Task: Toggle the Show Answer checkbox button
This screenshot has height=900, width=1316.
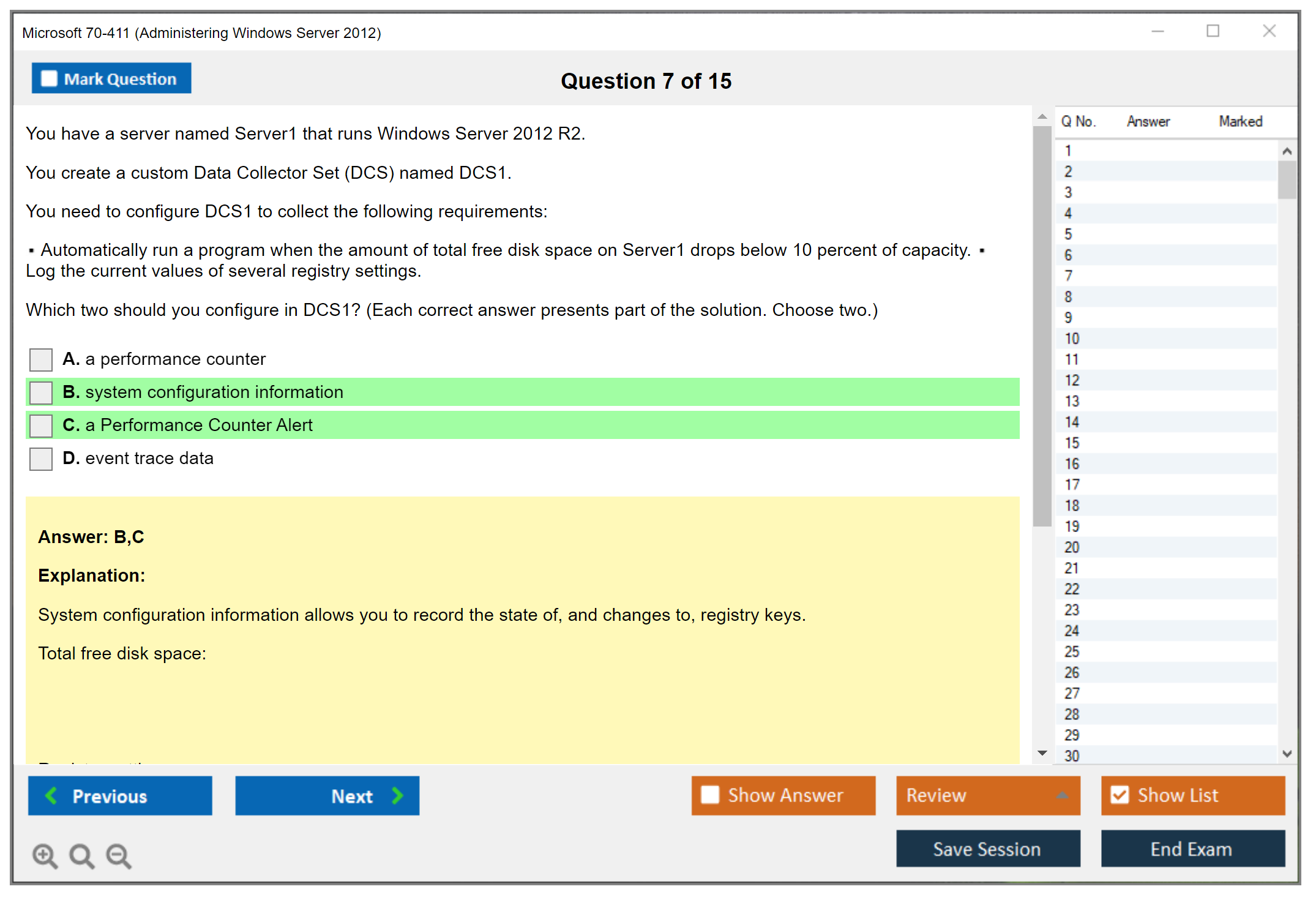Action: pos(710,795)
